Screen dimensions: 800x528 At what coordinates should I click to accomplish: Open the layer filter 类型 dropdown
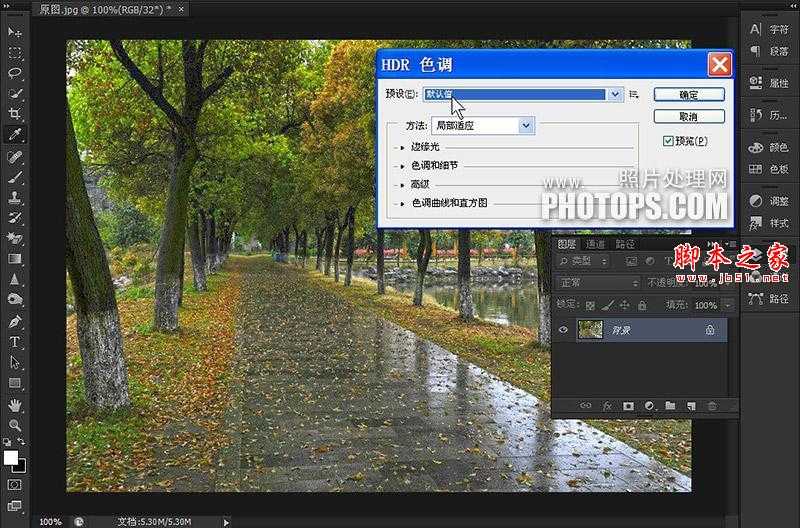(x=583, y=261)
